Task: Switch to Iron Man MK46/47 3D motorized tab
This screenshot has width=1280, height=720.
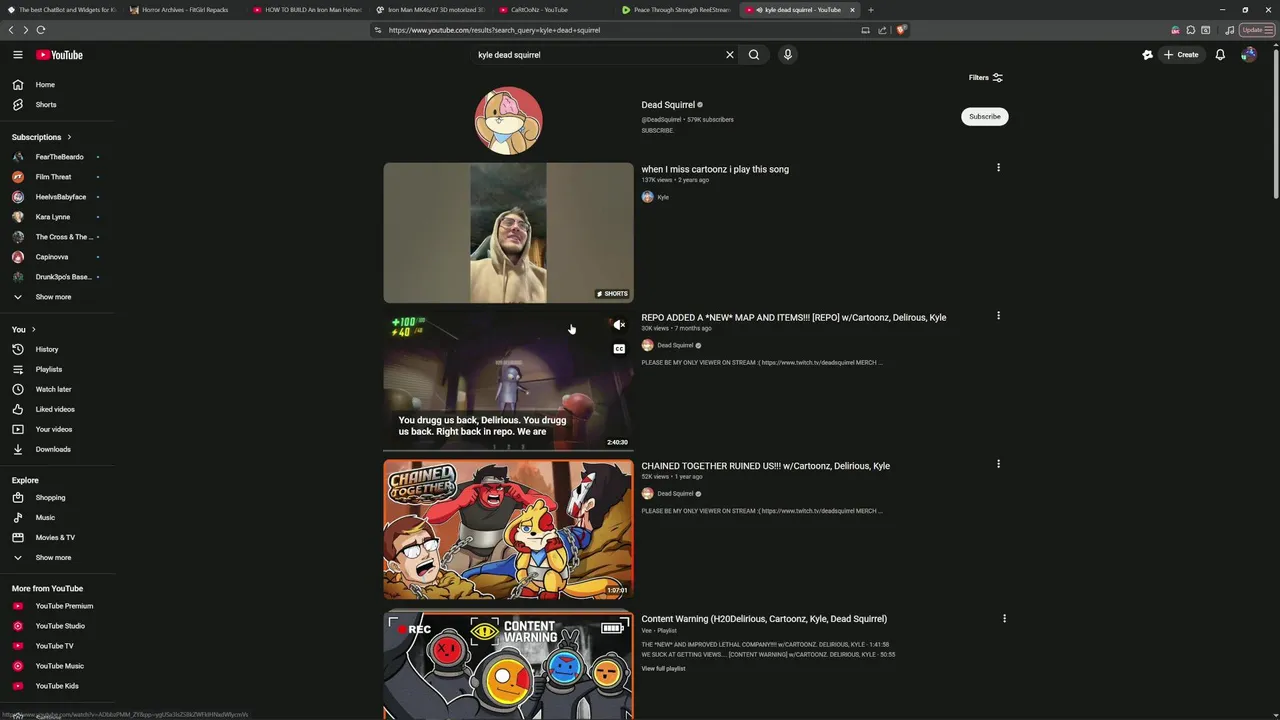Action: pyautogui.click(x=430, y=10)
